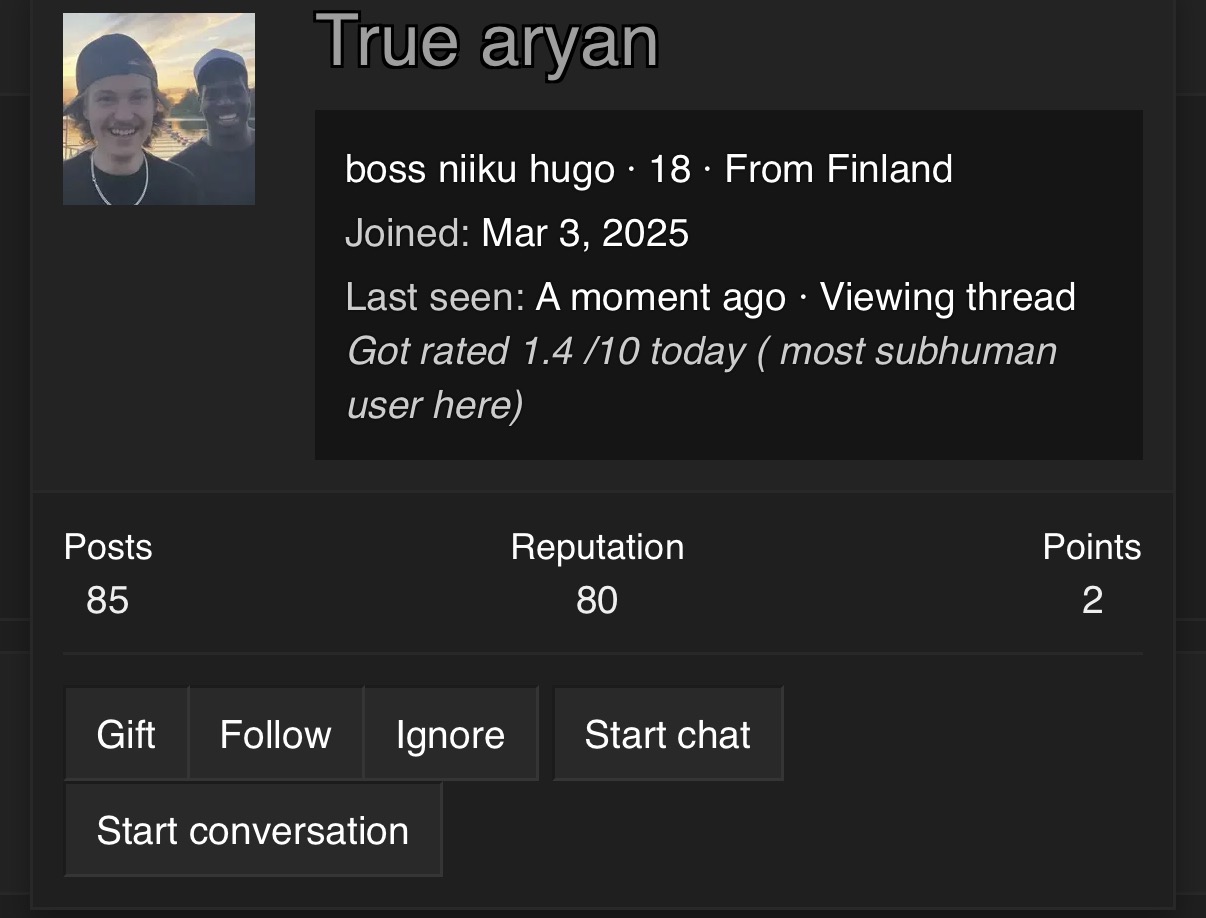This screenshot has height=918, width=1206.
Task: Click the profile avatar photo
Action: click(x=159, y=109)
